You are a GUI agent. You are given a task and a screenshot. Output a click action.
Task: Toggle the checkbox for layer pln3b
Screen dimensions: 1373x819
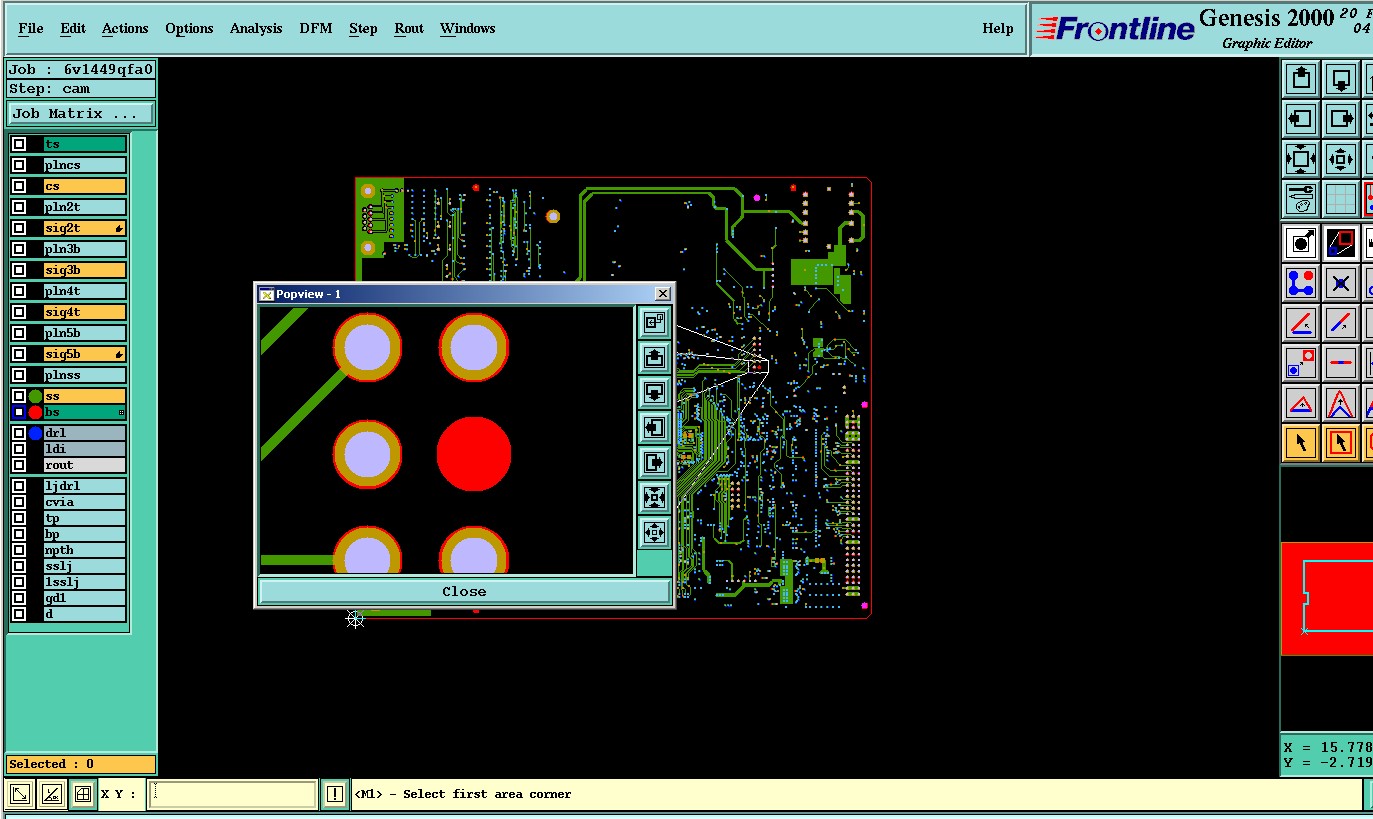[19, 249]
